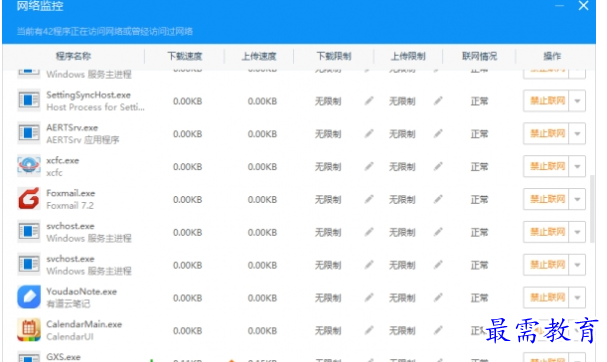The image size is (607, 362).
Task: Sort by 联网情况 column header
Action: click(x=479, y=57)
